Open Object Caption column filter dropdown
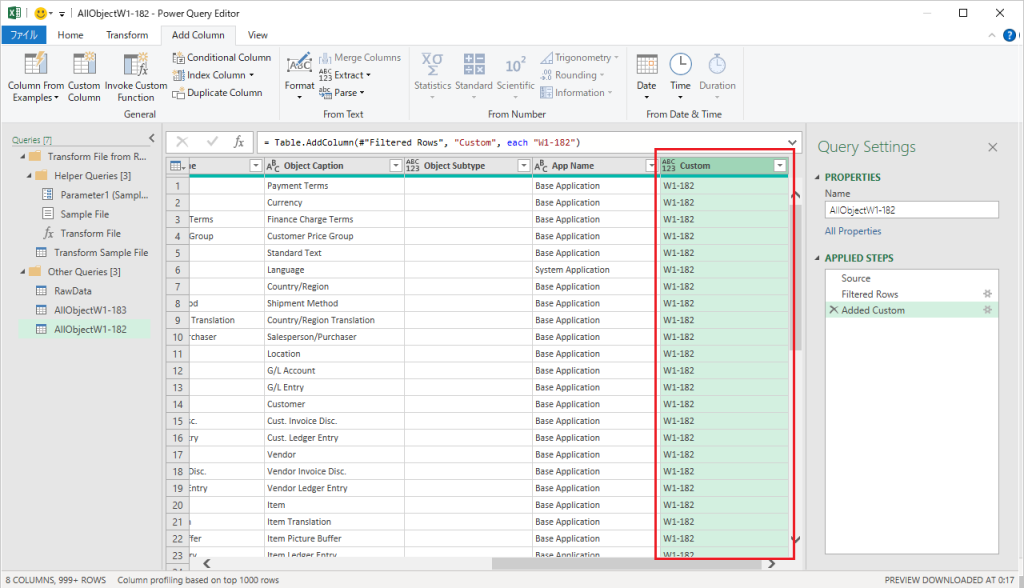The image size is (1024, 588). point(395,166)
